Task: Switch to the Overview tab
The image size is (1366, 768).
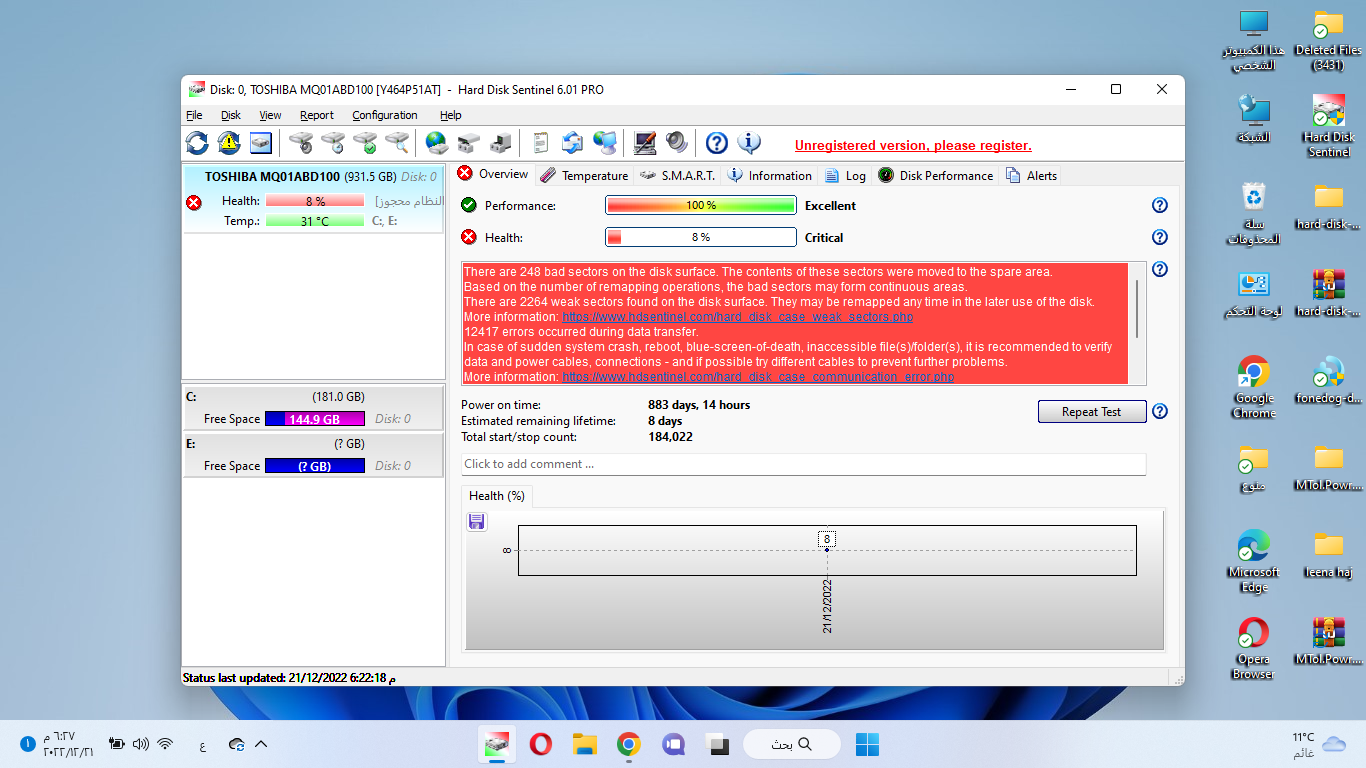Action: pos(493,174)
